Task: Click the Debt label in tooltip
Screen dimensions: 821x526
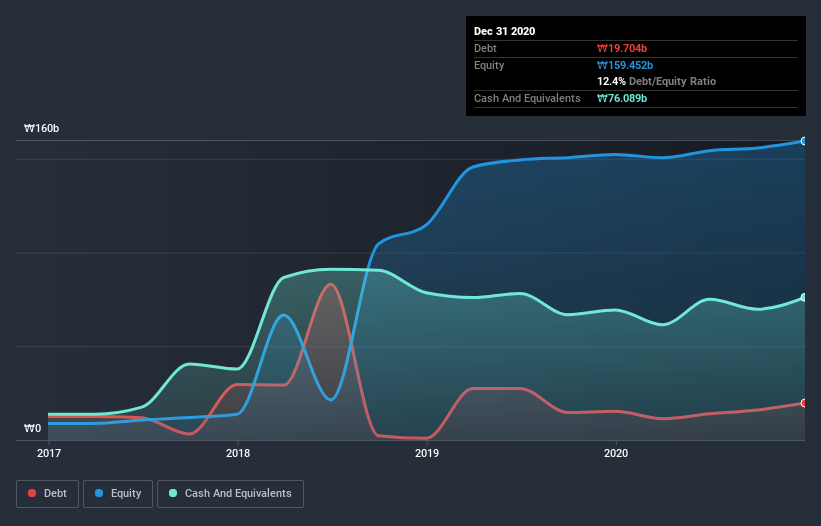Action: pyautogui.click(x=485, y=48)
